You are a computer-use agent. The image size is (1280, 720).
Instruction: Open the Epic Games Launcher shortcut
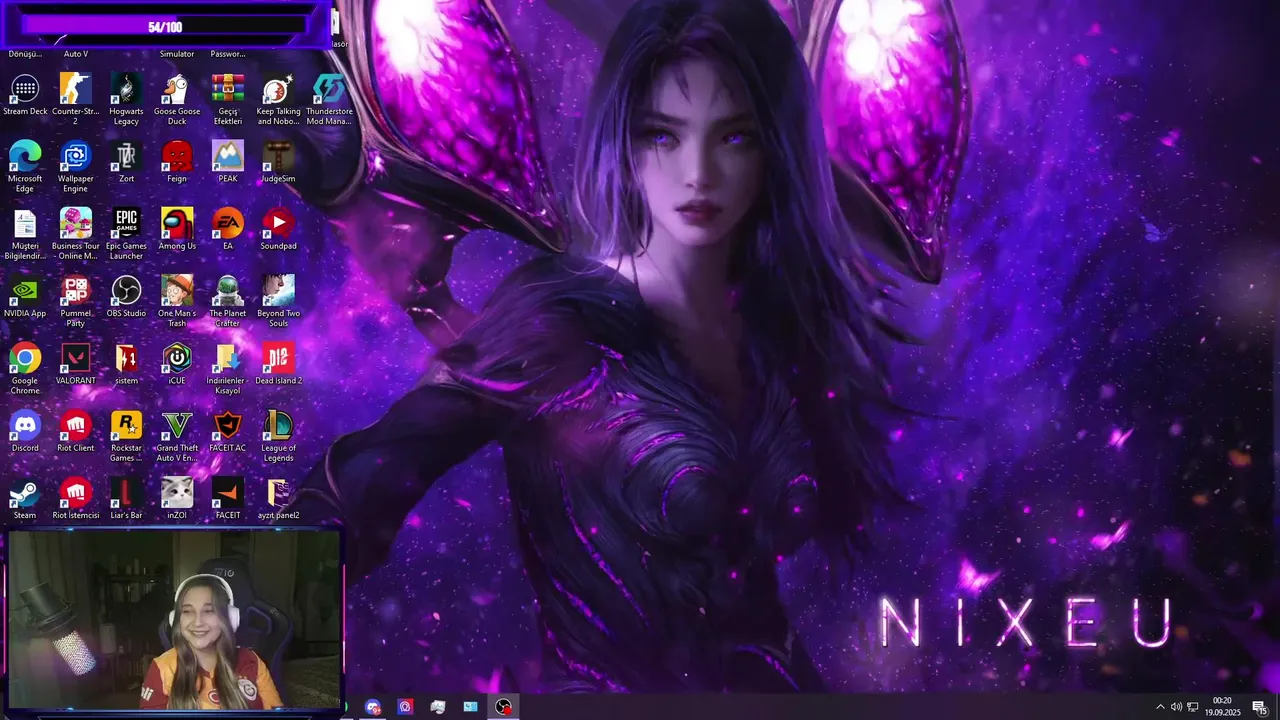126,233
